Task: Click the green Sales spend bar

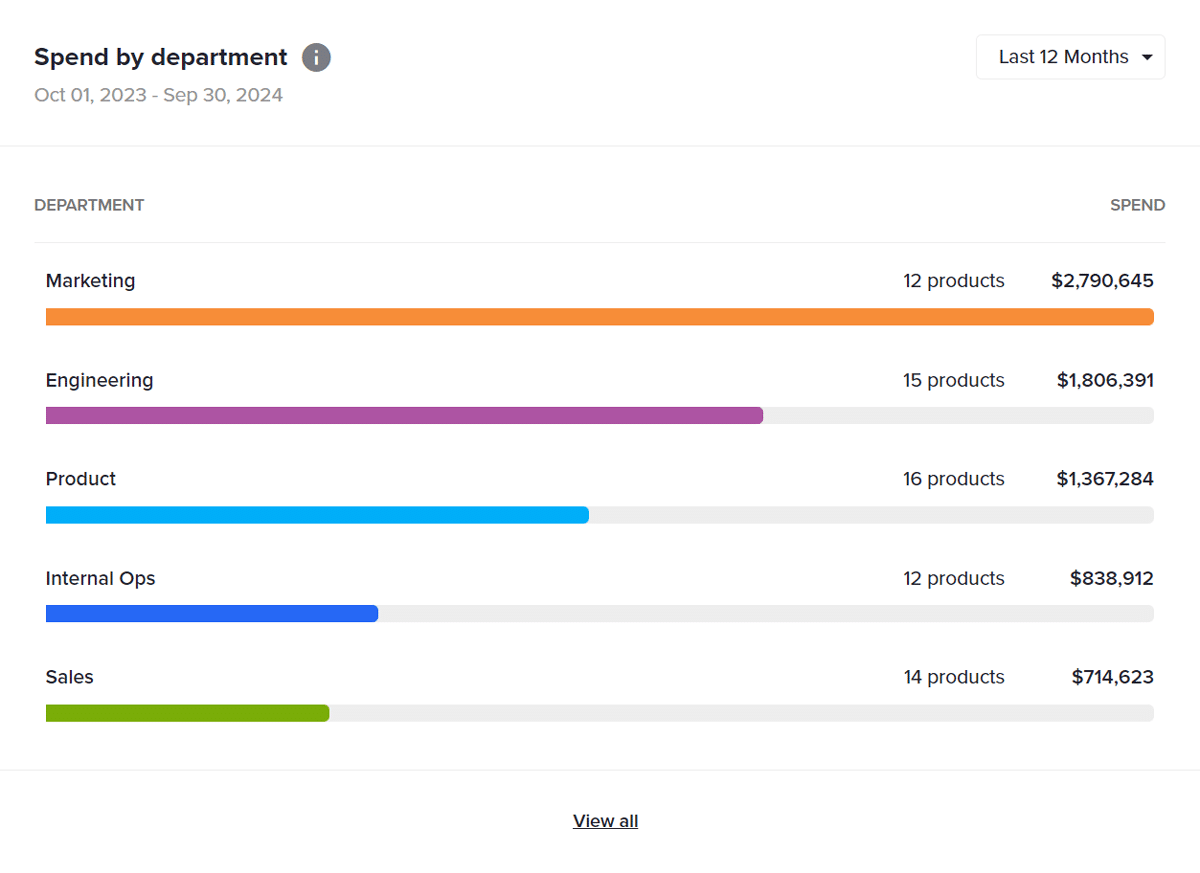Action: coord(187,713)
